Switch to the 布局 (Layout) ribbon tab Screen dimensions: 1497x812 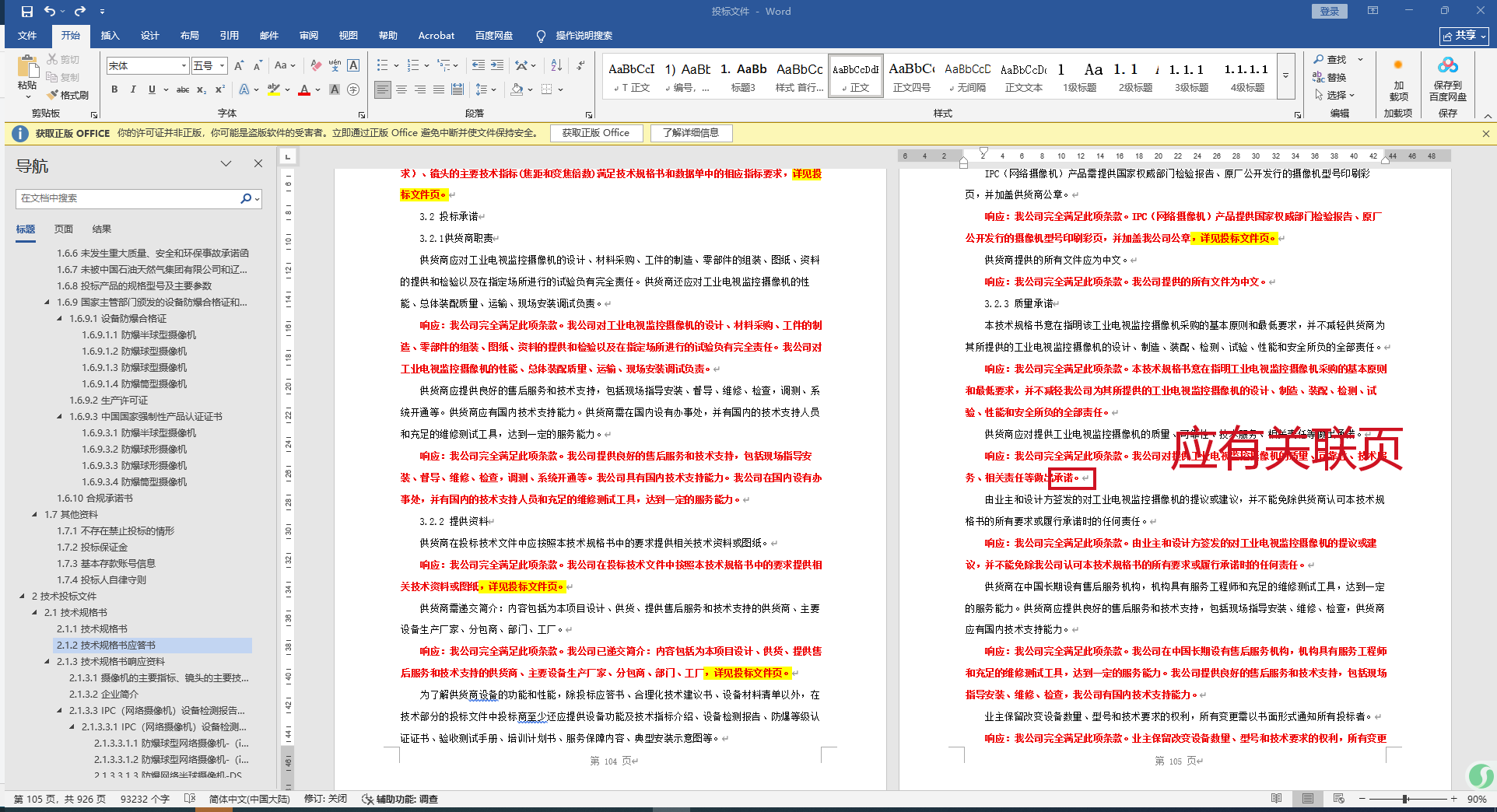(189, 36)
